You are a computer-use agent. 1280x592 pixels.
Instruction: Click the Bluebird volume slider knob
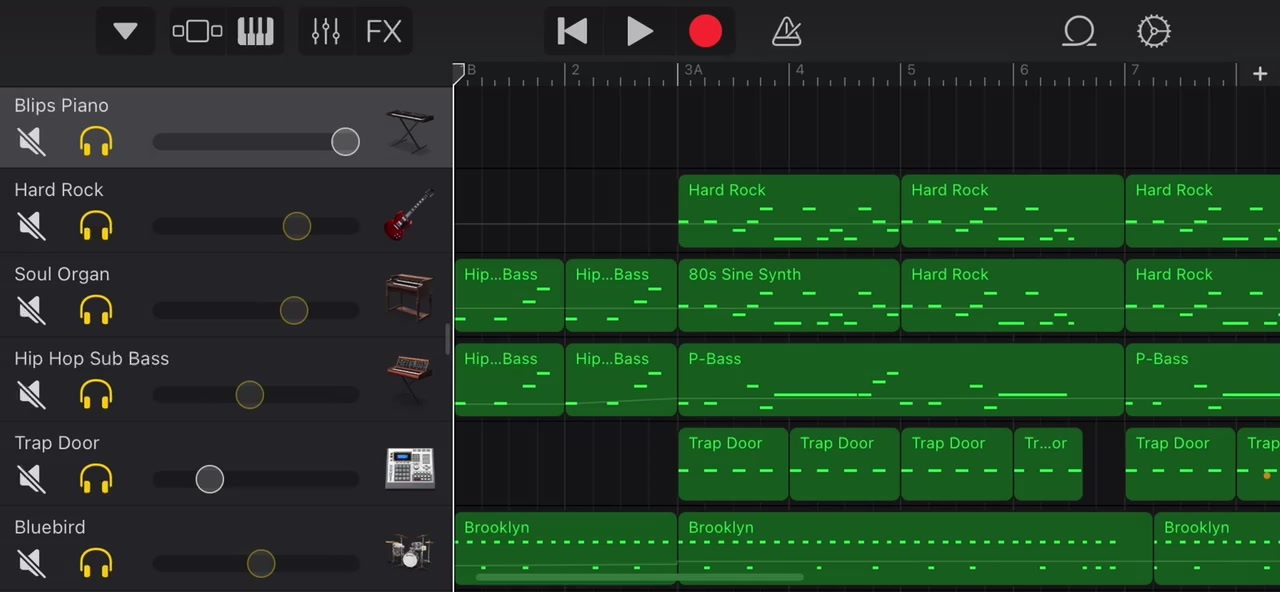pyautogui.click(x=261, y=563)
